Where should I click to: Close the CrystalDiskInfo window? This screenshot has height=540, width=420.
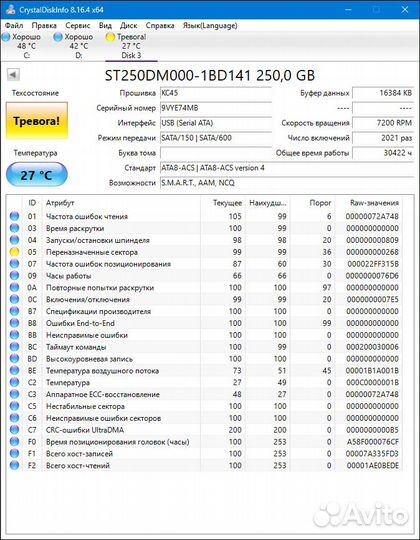pos(405,10)
